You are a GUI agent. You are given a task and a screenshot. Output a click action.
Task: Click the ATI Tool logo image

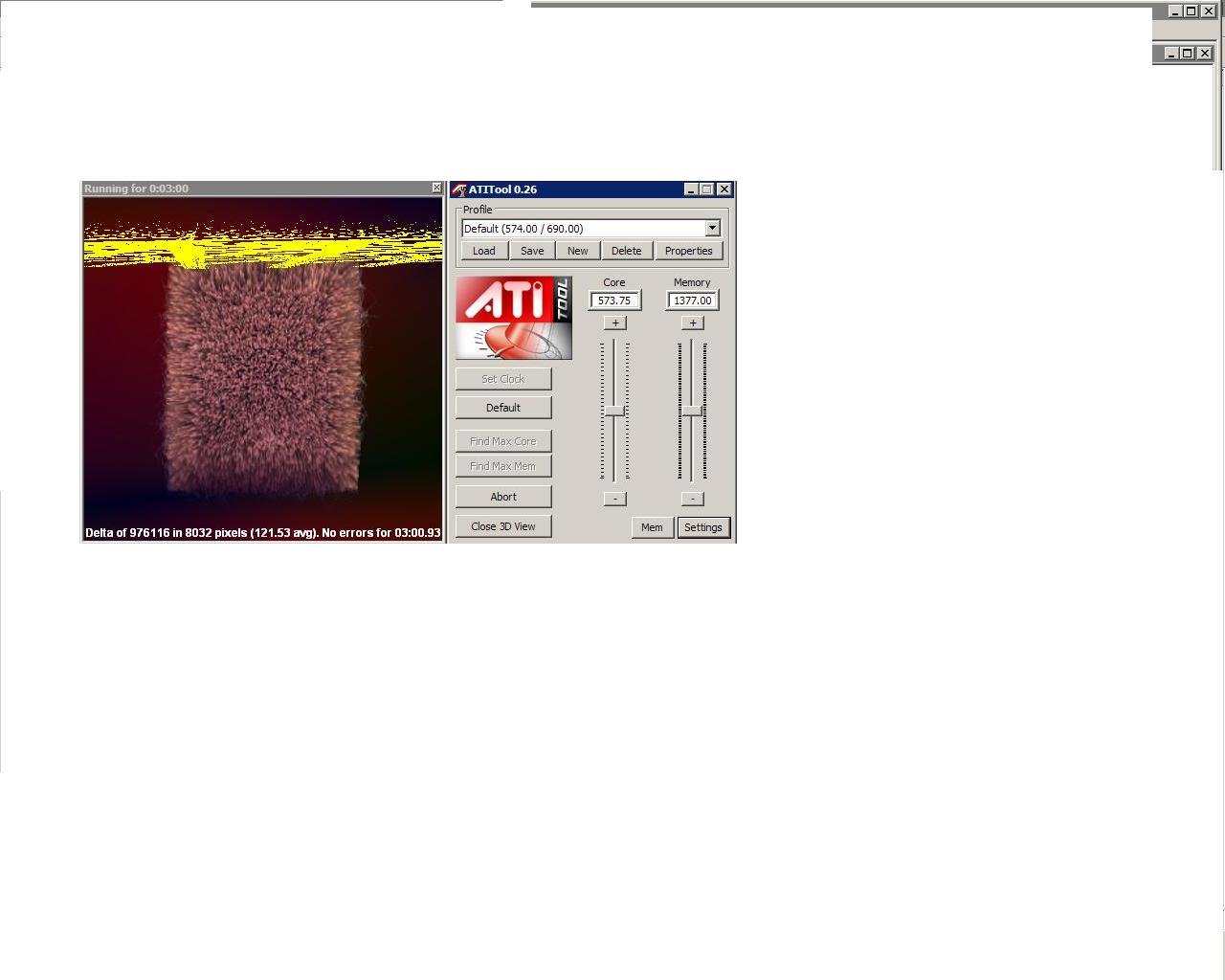pyautogui.click(x=514, y=318)
